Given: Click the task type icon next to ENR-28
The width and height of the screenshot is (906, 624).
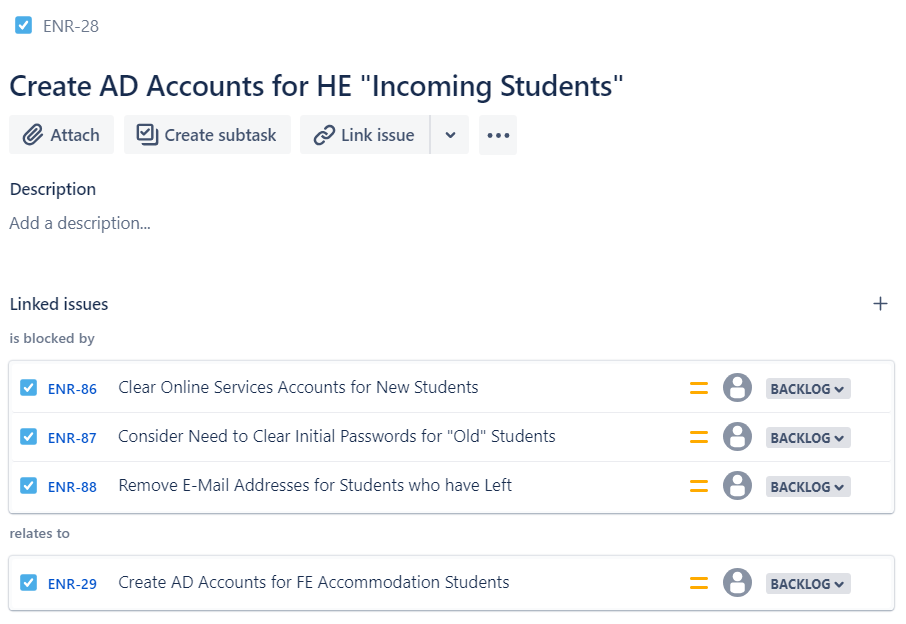Looking at the screenshot, I should point(24,25).
